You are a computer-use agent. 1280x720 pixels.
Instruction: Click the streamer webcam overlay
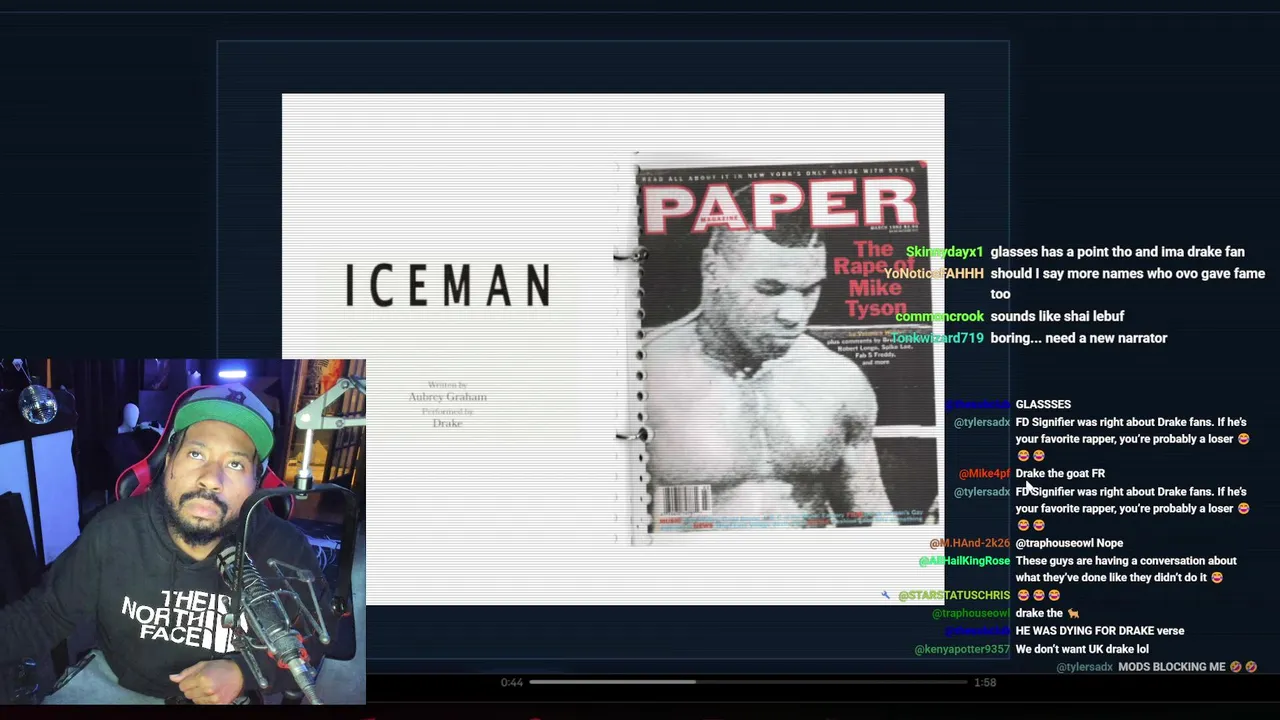(183, 532)
